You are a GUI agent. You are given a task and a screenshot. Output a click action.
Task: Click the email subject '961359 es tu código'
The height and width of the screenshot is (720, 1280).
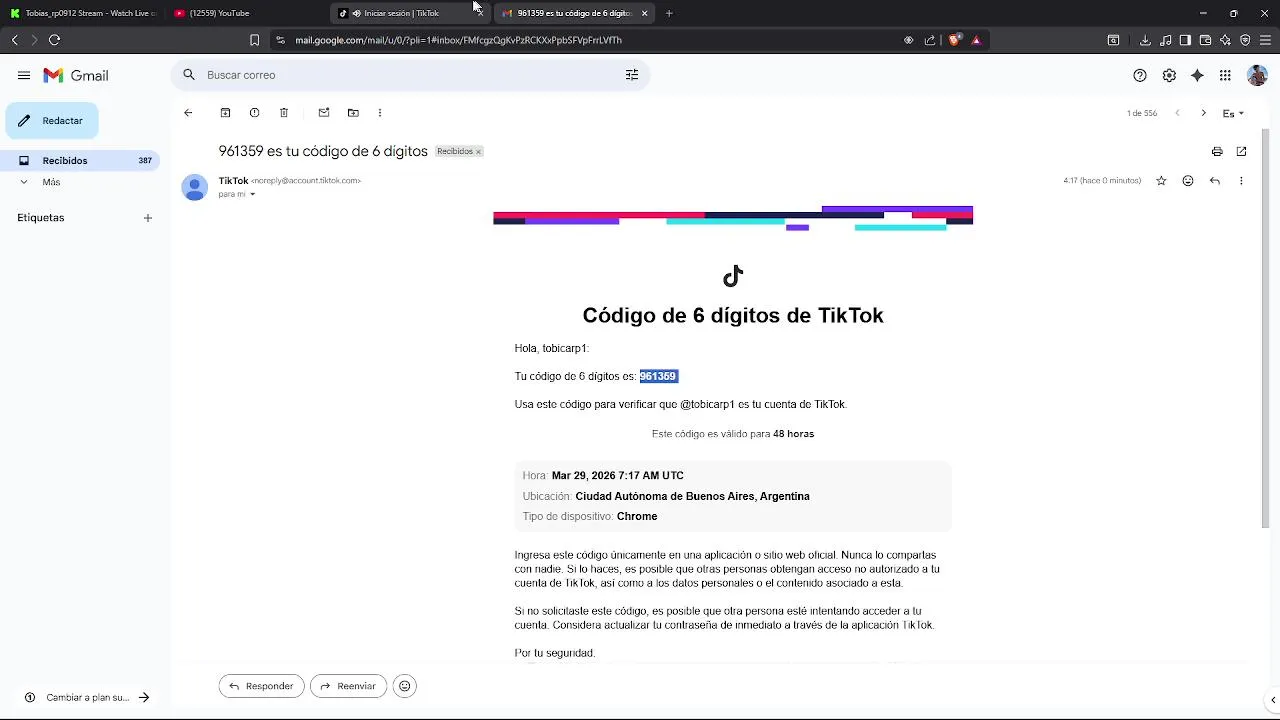(x=323, y=151)
